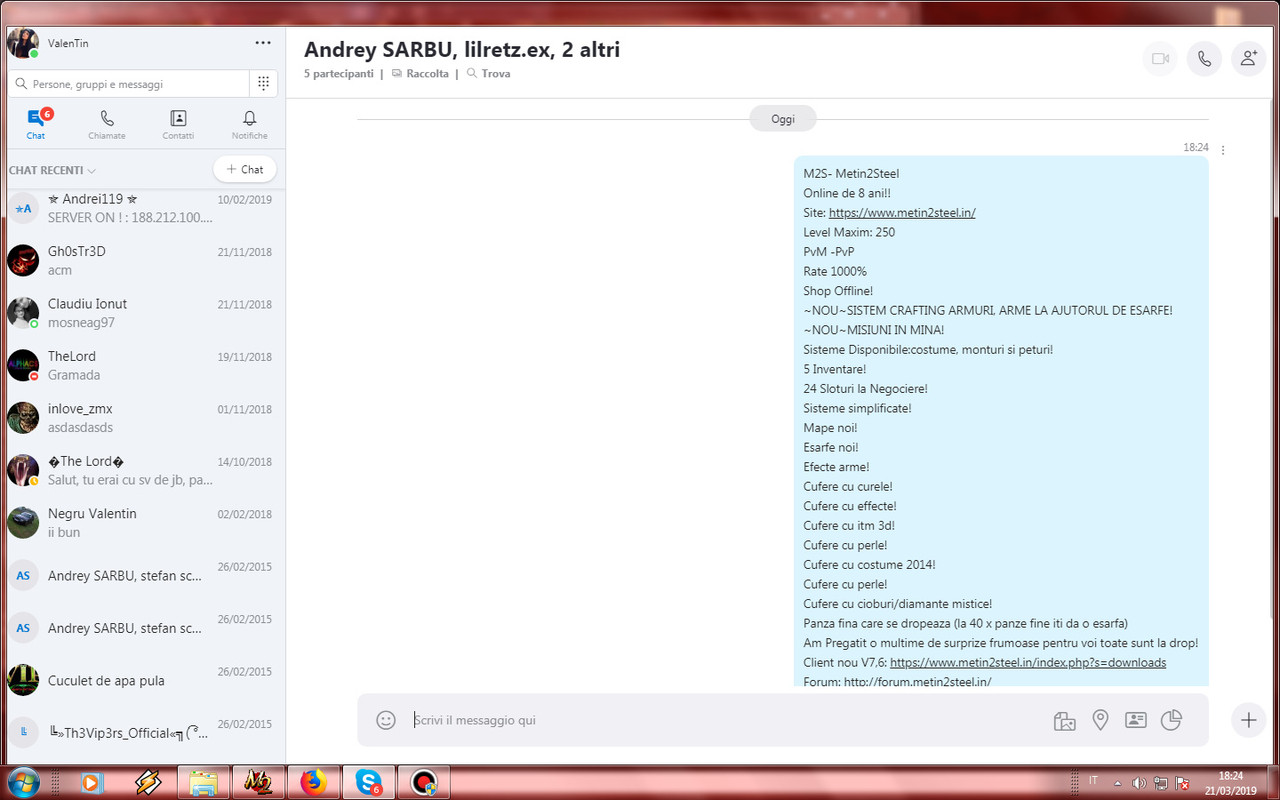
Task: Open message options next to 18:24
Action: [1223, 150]
